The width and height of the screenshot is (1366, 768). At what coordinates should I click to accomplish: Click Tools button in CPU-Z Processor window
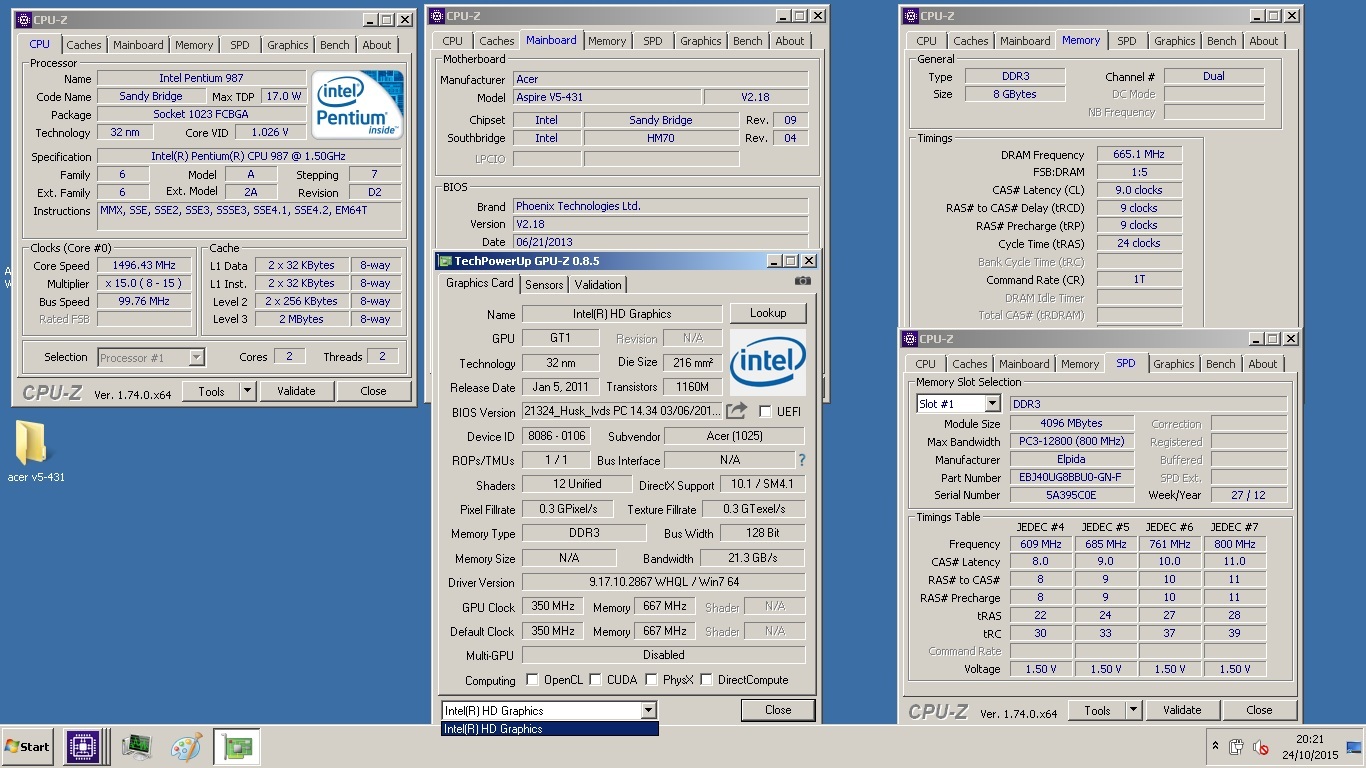pos(211,392)
